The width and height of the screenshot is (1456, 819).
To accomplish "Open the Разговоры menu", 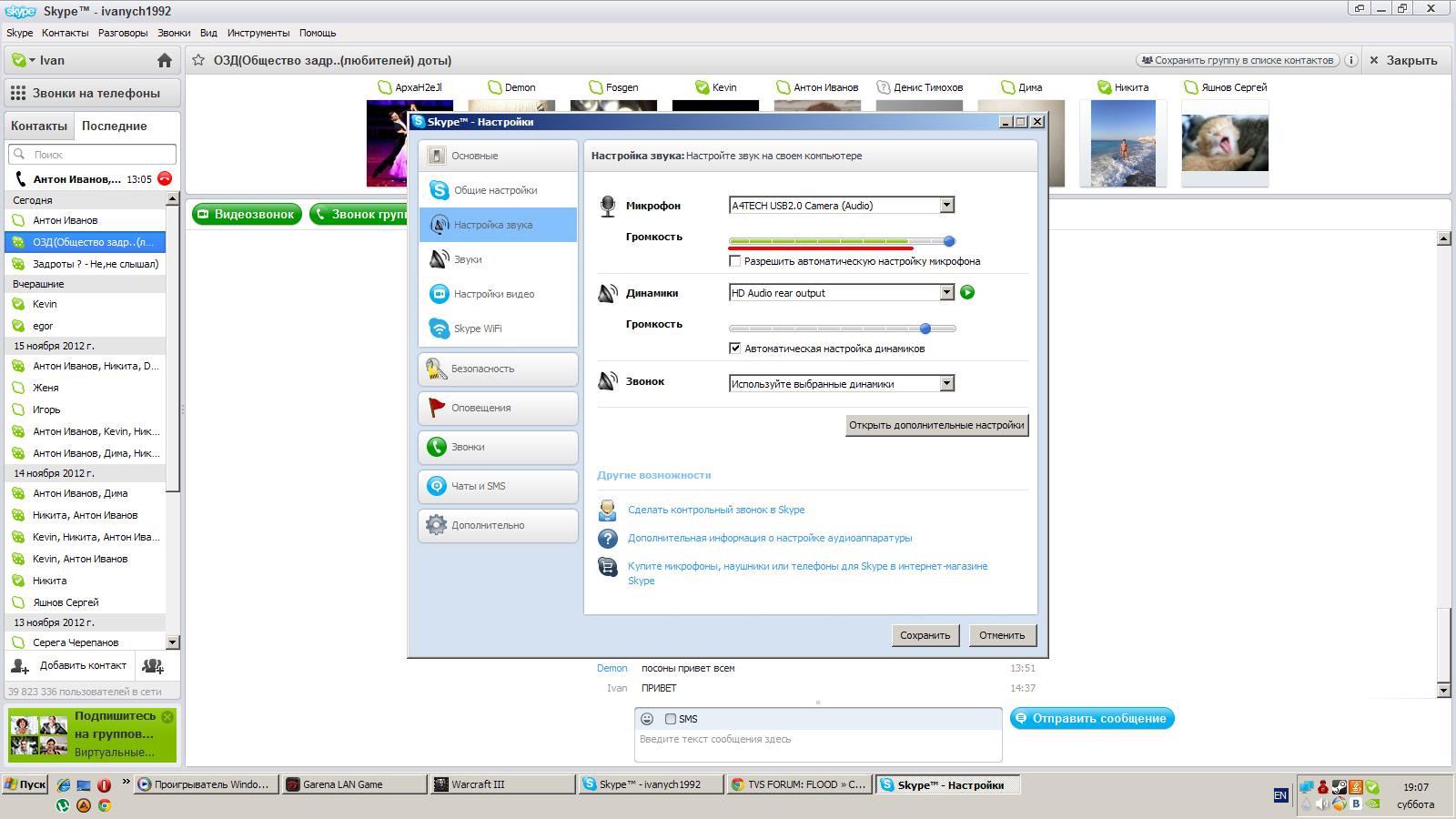I will coord(123,33).
